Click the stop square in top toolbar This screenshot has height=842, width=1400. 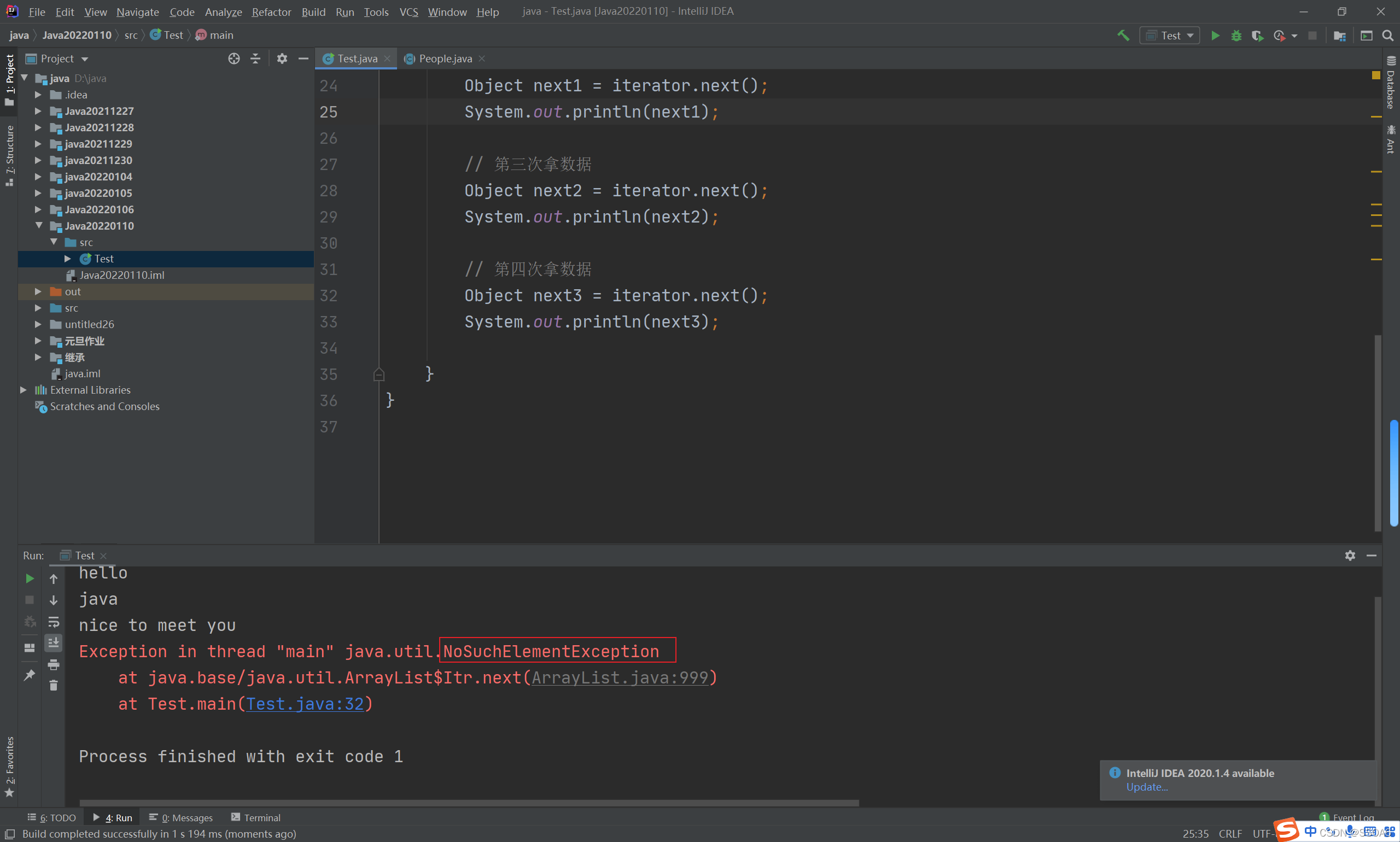1312,35
